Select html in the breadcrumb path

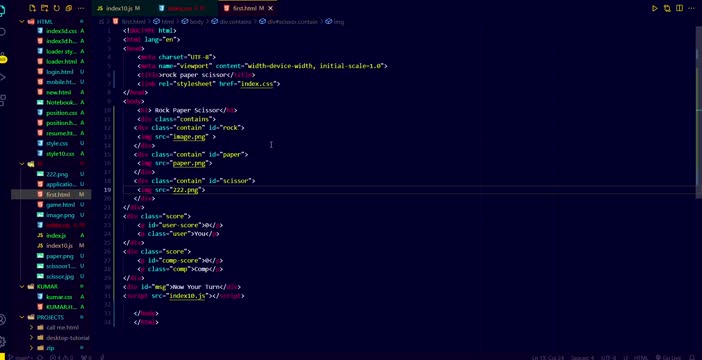[x=167, y=21]
